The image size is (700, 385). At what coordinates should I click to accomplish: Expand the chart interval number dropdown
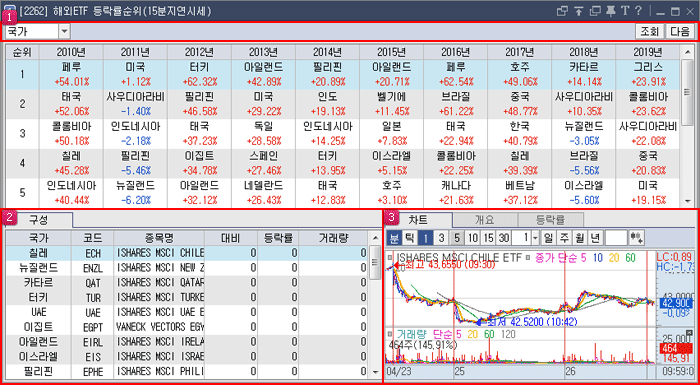pyautogui.click(x=536, y=238)
